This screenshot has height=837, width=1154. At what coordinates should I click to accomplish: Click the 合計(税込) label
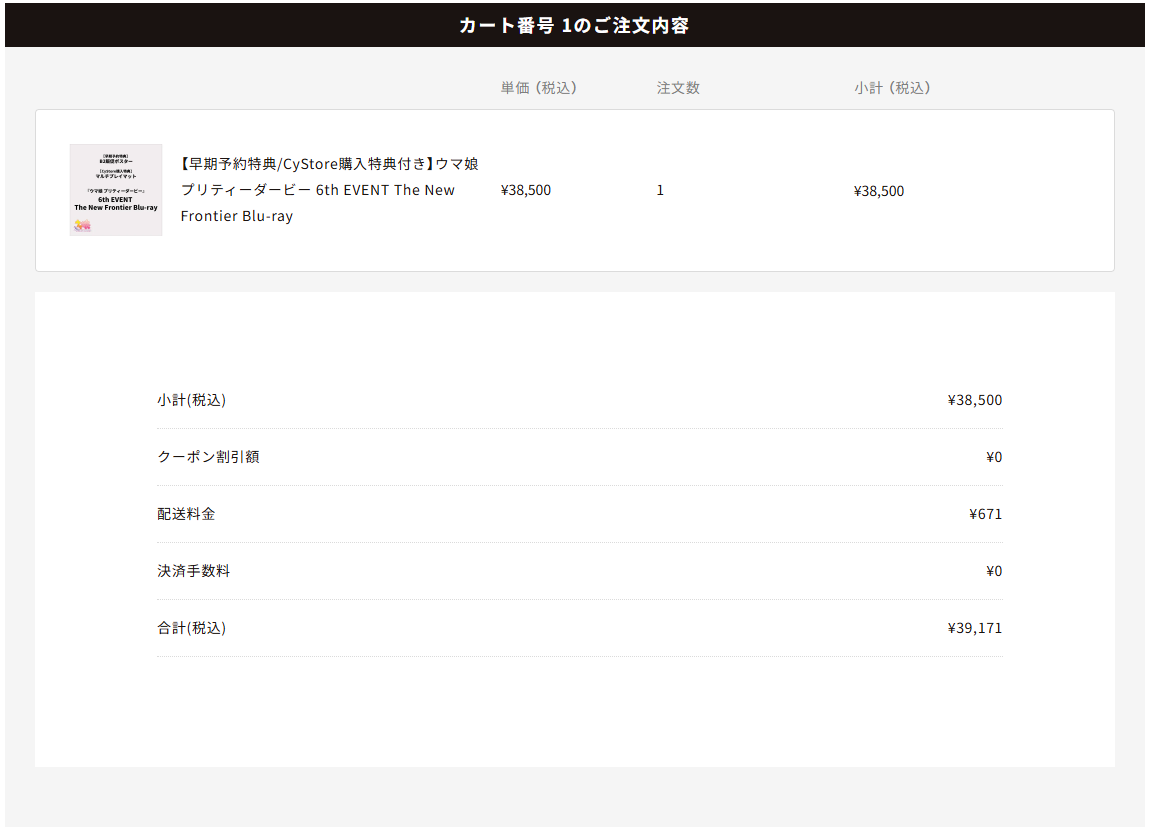tap(192, 628)
